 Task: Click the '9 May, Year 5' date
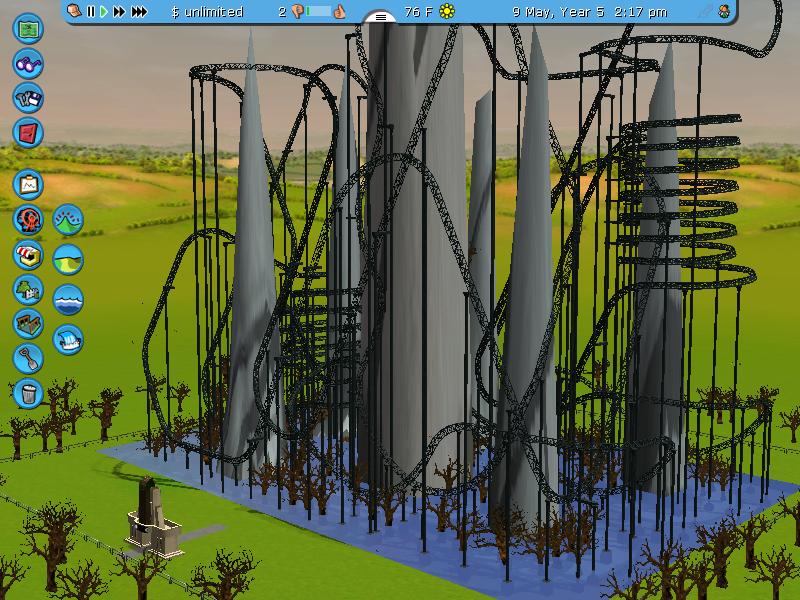click(x=558, y=12)
